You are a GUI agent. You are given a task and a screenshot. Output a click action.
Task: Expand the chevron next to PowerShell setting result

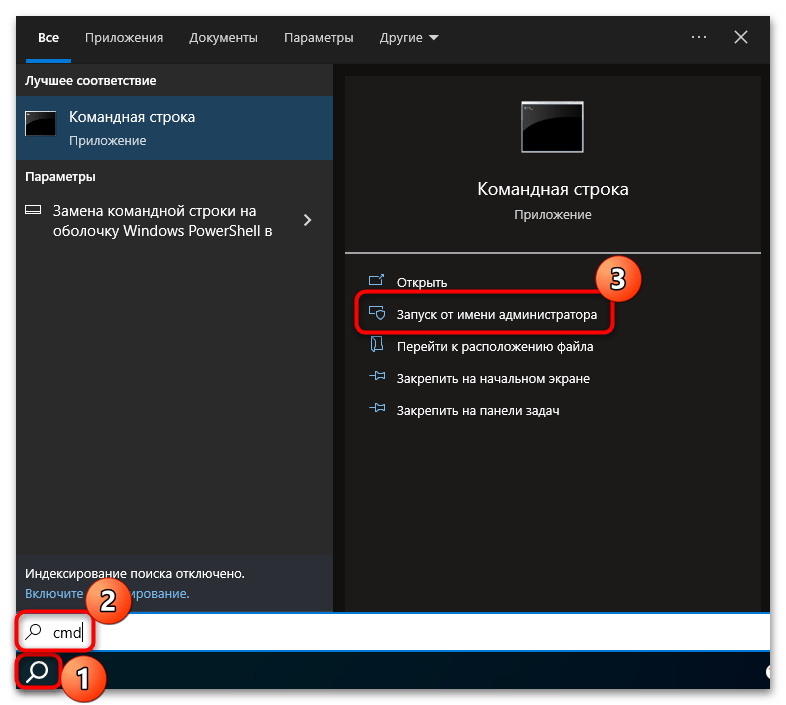307,220
